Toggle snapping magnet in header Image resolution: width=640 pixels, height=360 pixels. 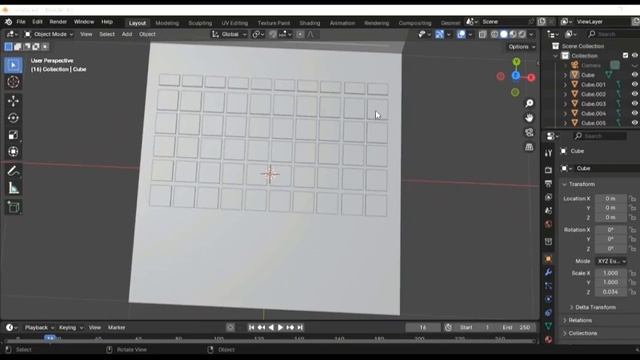tap(273, 34)
